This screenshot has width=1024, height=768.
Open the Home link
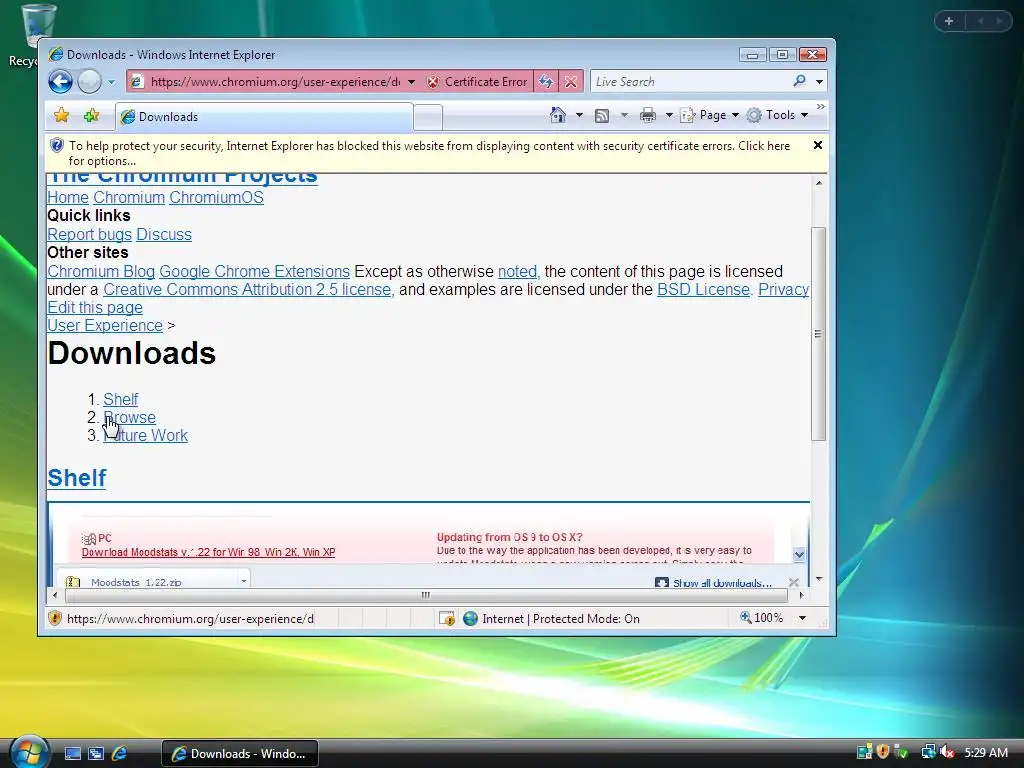pos(68,197)
